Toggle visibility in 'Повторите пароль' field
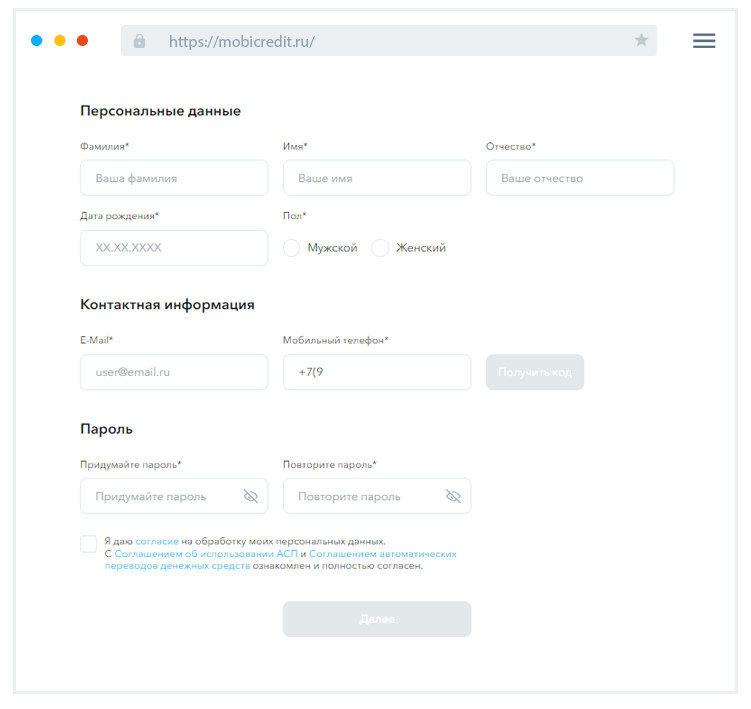The image size is (751, 709). click(x=453, y=496)
